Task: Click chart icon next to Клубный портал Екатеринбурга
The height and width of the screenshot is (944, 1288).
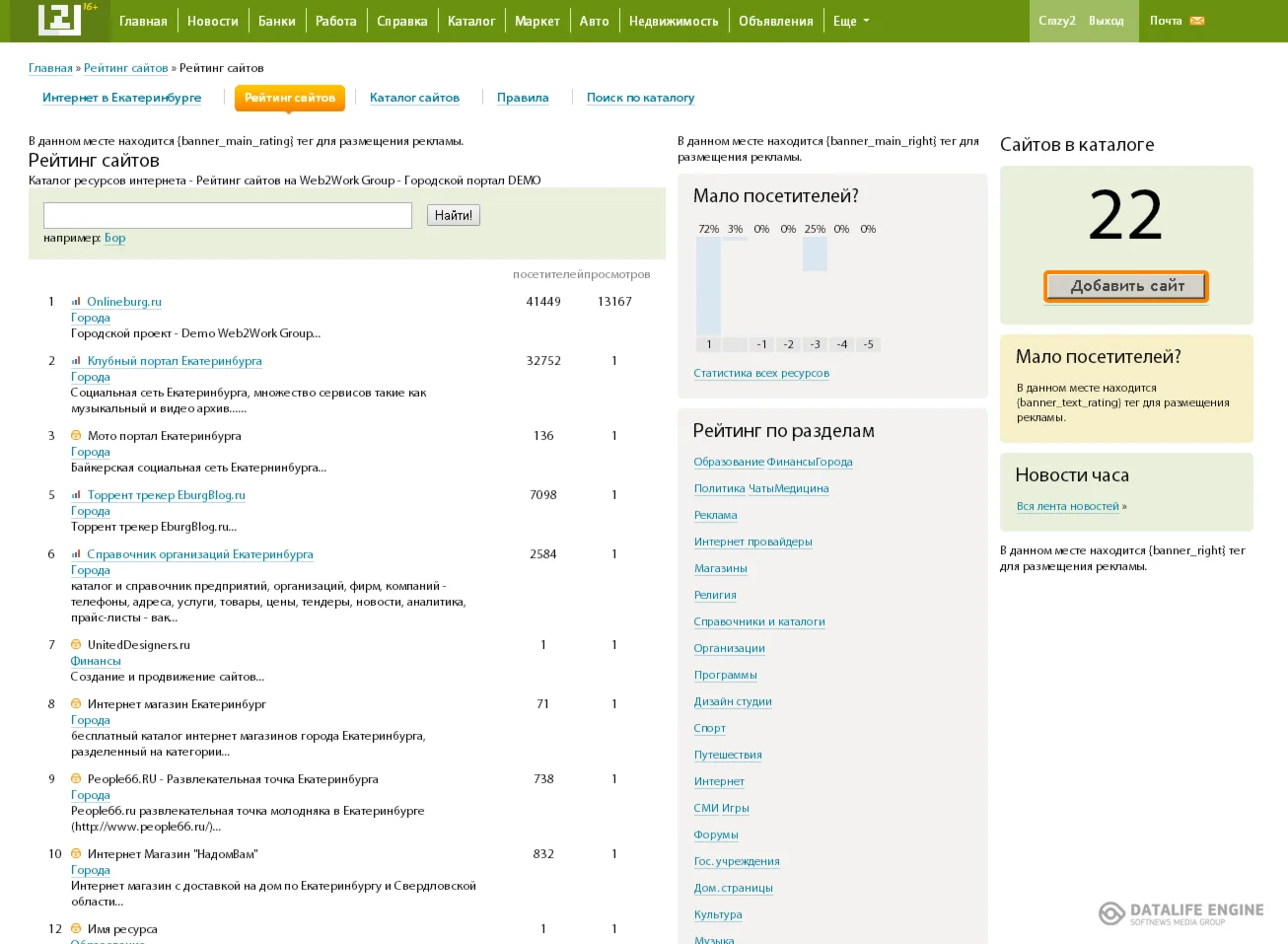Action: pos(76,361)
